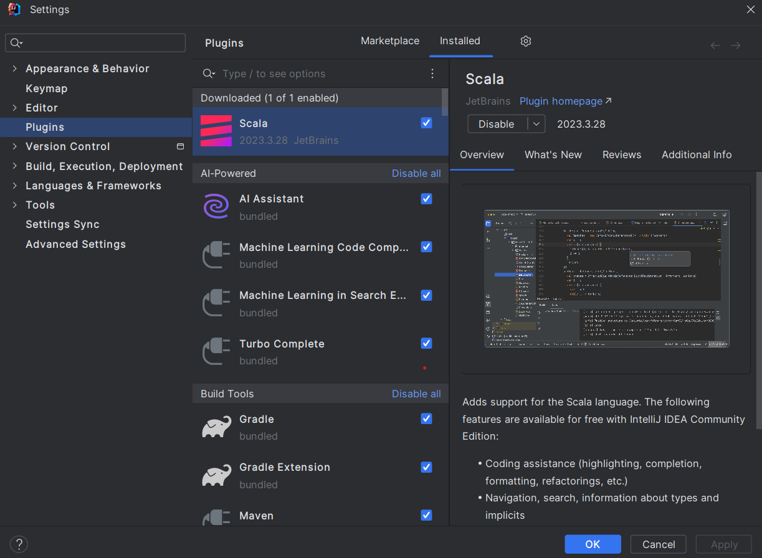Open the Disable button dropdown arrow
This screenshot has width=762, height=559.
(x=536, y=124)
